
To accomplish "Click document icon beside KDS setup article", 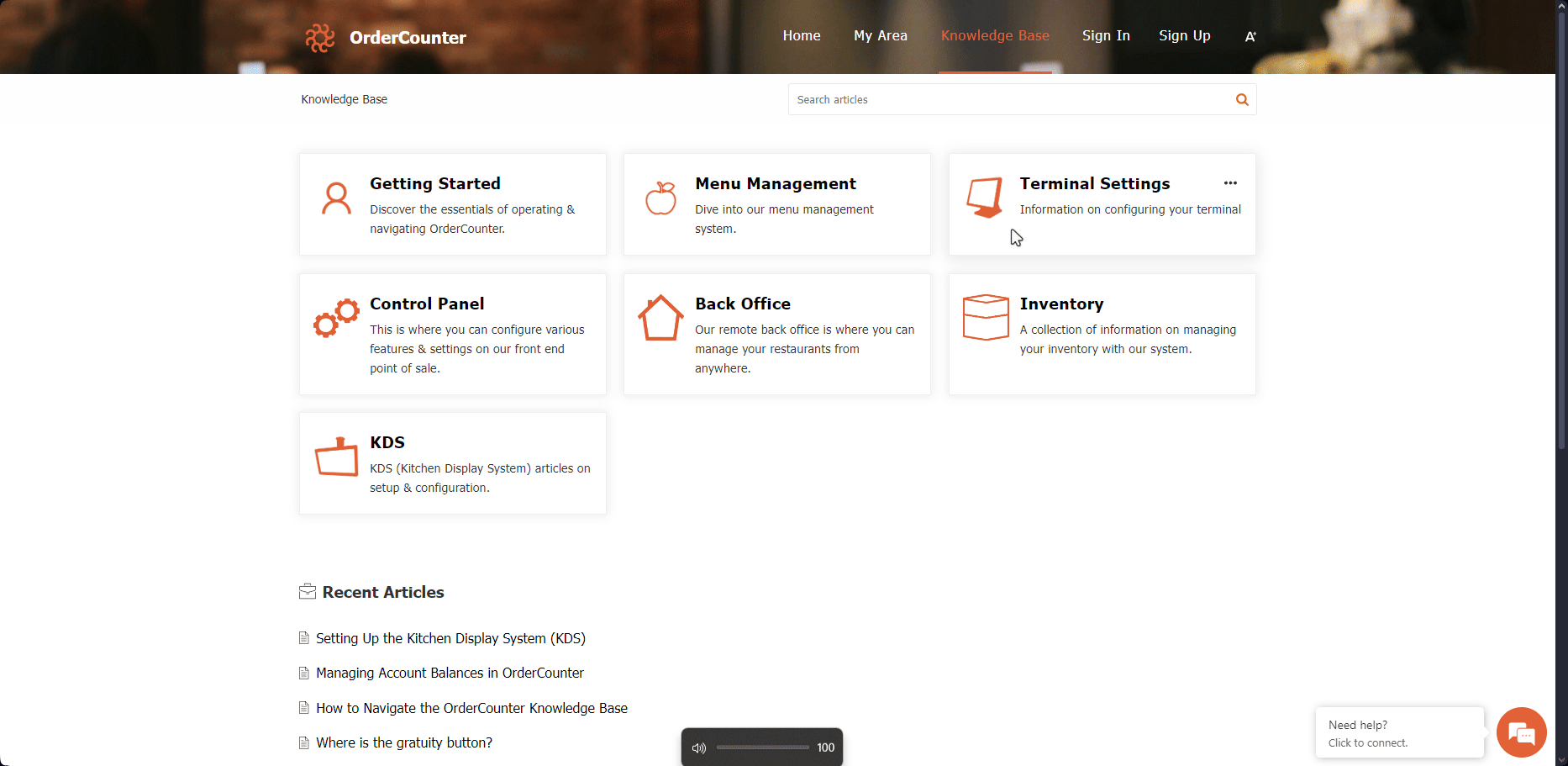I will coord(304,638).
